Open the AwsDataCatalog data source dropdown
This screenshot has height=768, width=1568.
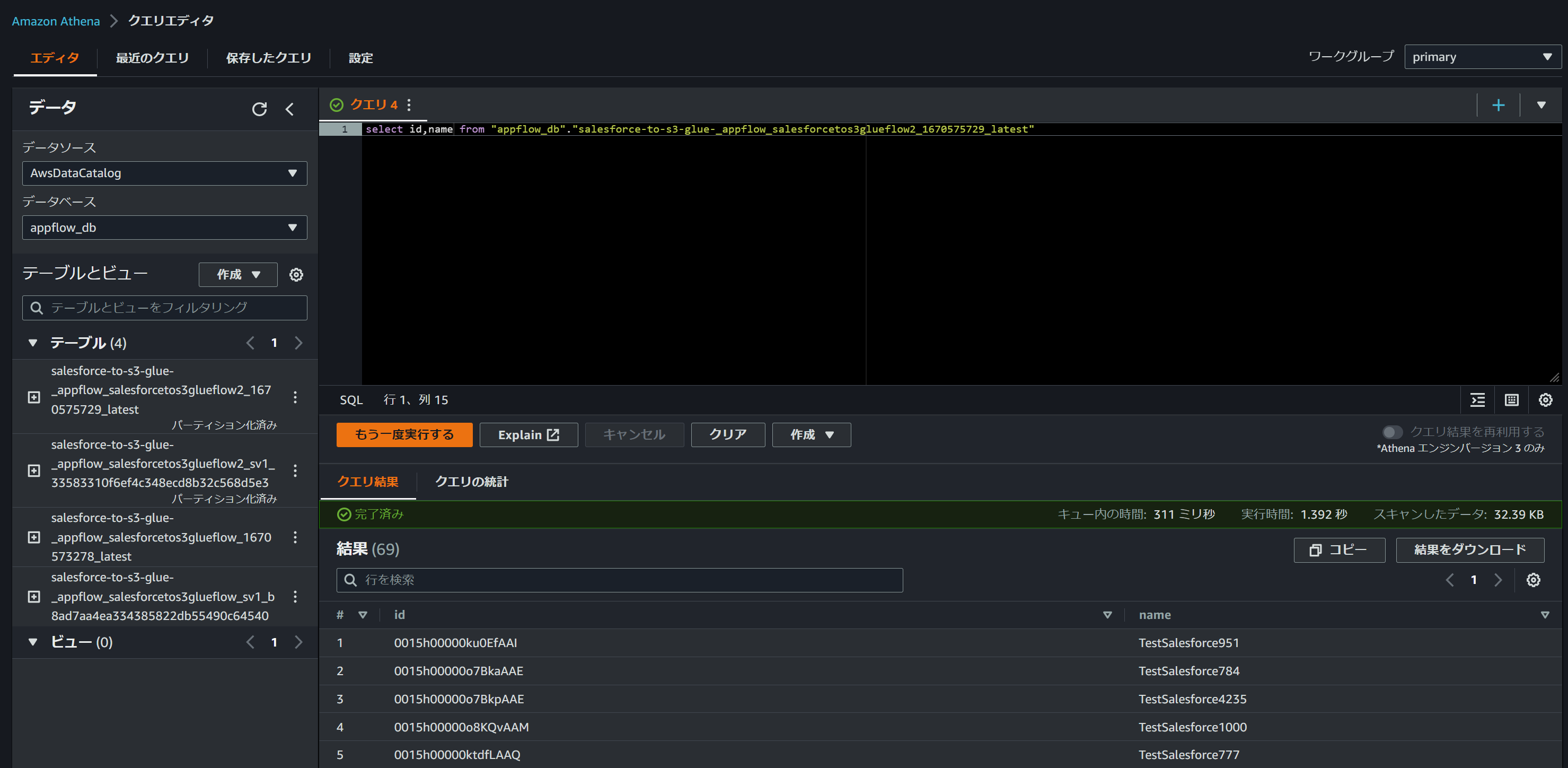coord(164,173)
